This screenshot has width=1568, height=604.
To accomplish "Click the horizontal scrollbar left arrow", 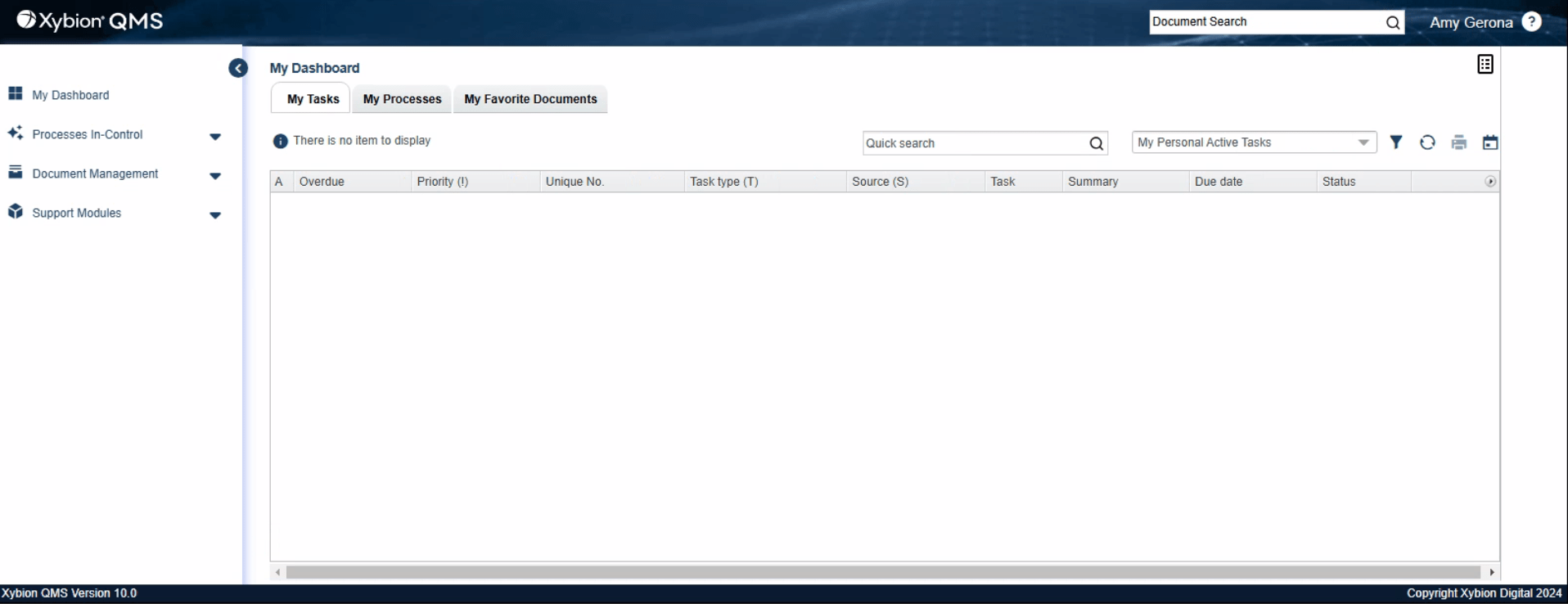I will point(278,572).
